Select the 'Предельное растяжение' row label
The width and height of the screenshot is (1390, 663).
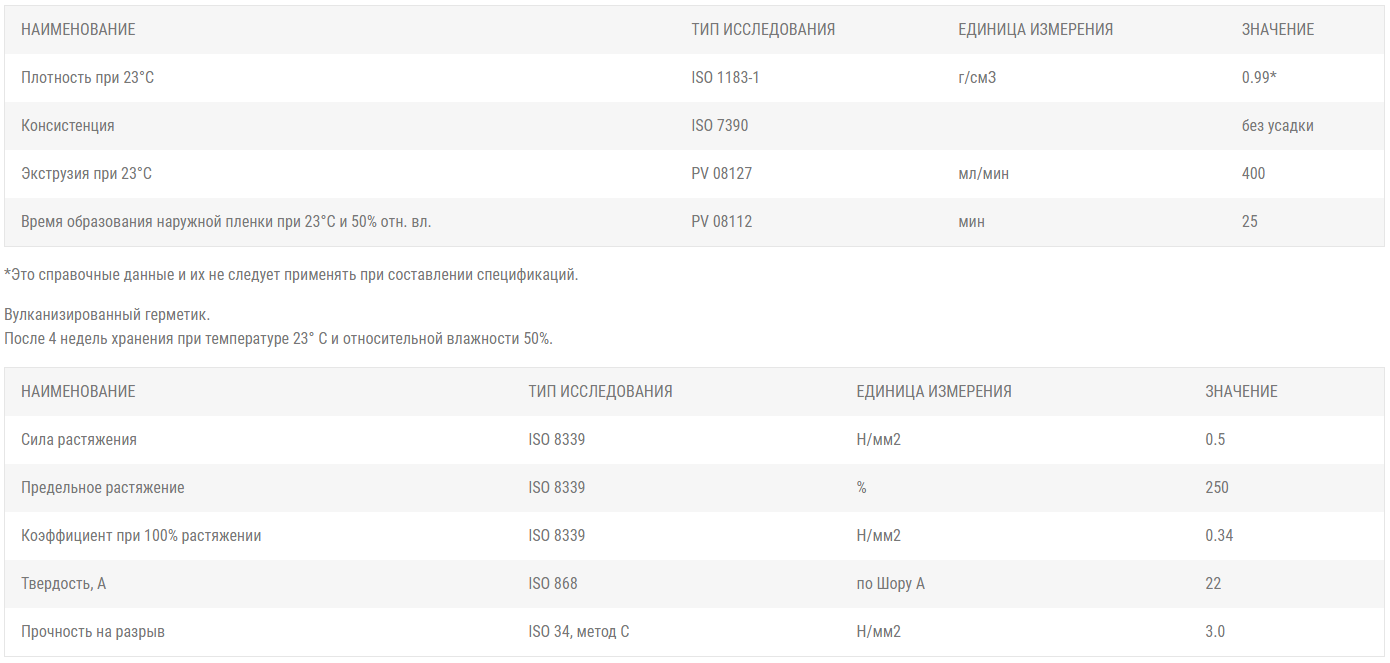click(x=103, y=488)
